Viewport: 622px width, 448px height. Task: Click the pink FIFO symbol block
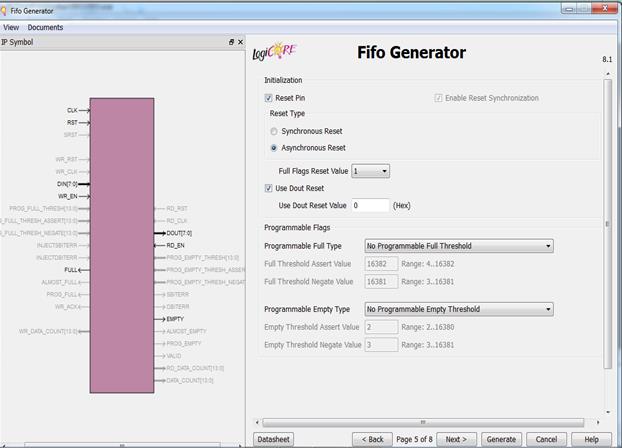click(122, 246)
